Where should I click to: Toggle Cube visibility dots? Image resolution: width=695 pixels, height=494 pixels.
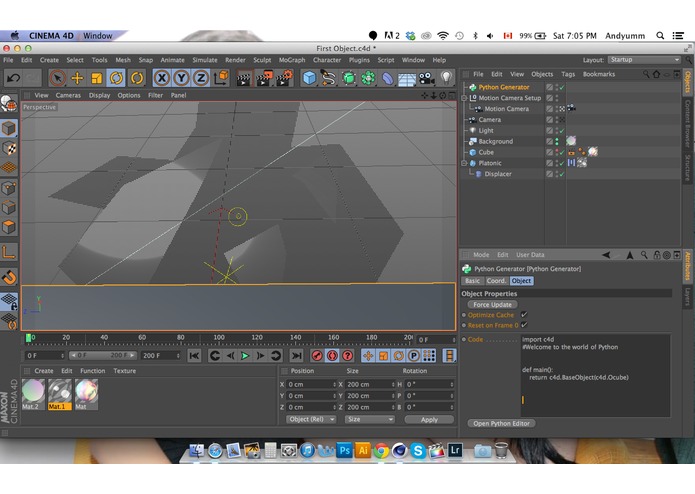click(x=557, y=152)
